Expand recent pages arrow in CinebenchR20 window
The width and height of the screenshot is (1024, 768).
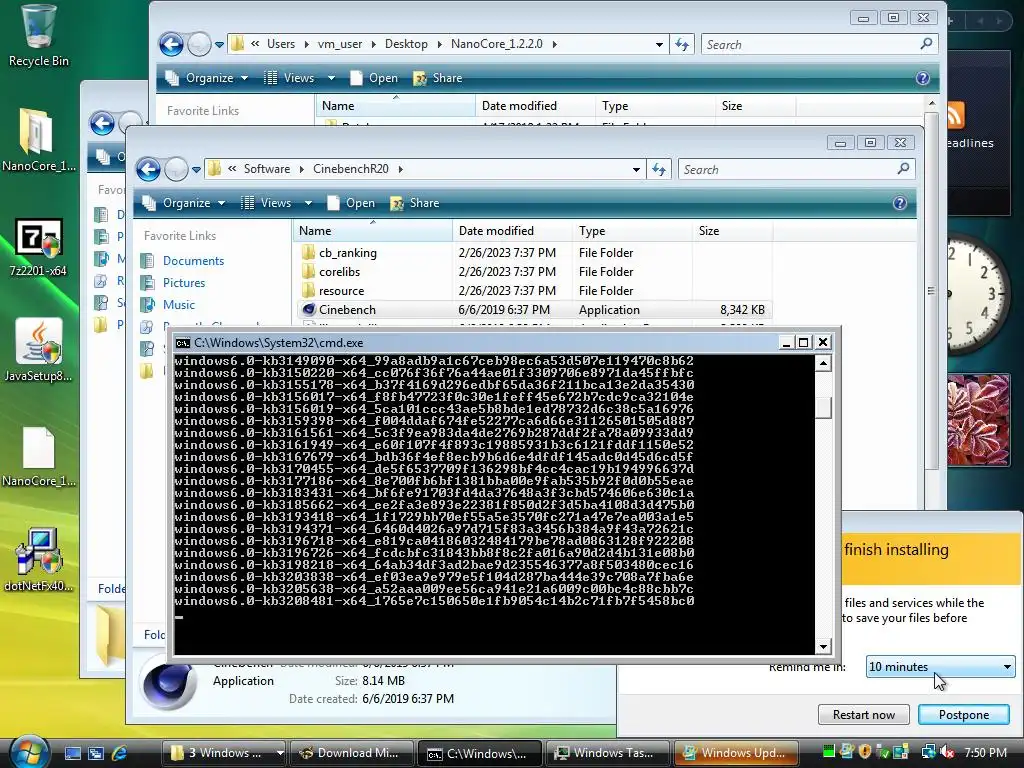(x=196, y=170)
